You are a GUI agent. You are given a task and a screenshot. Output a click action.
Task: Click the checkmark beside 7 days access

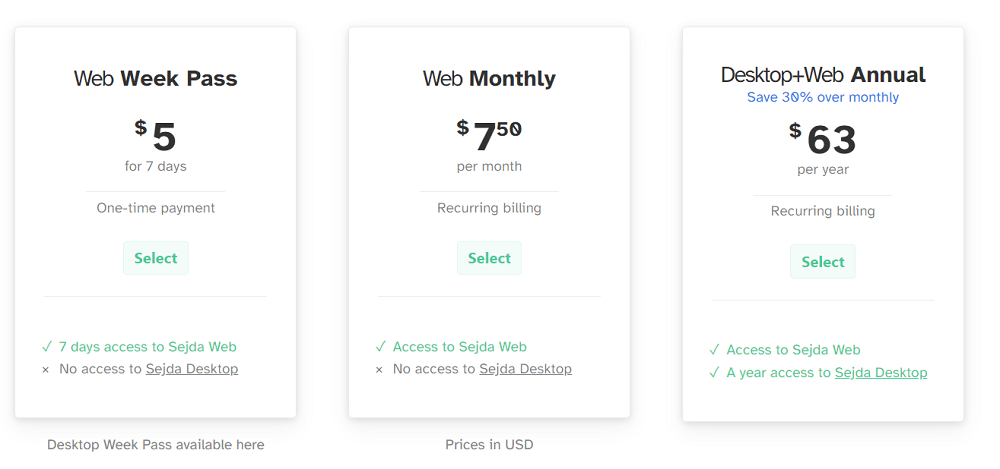click(x=47, y=347)
